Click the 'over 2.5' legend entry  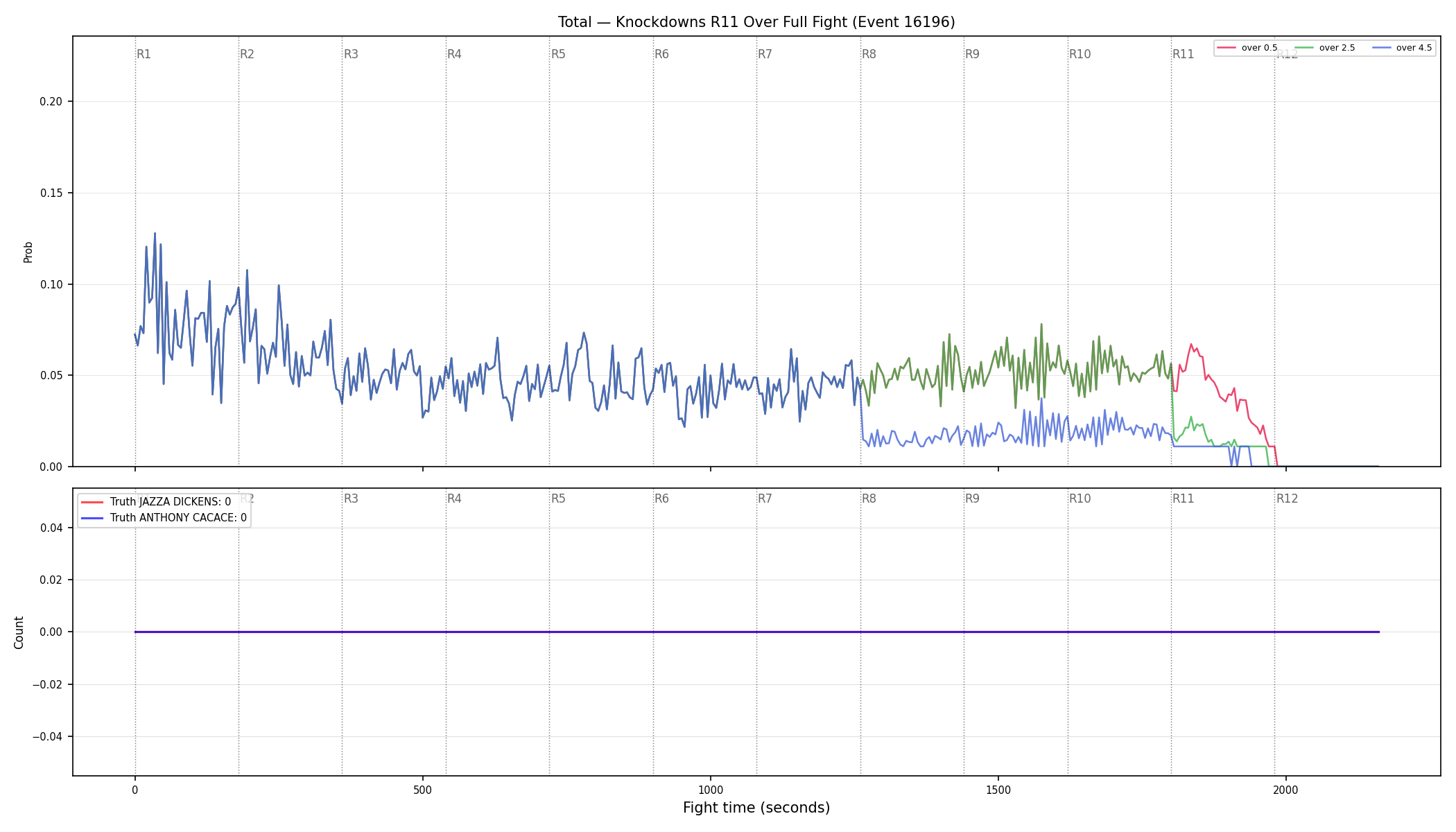tap(1325, 48)
